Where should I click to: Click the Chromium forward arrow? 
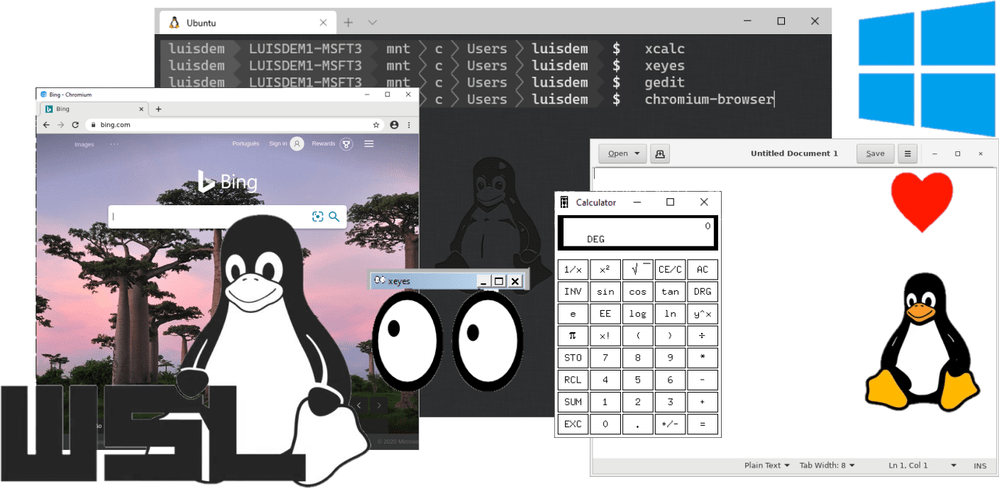pos(61,125)
